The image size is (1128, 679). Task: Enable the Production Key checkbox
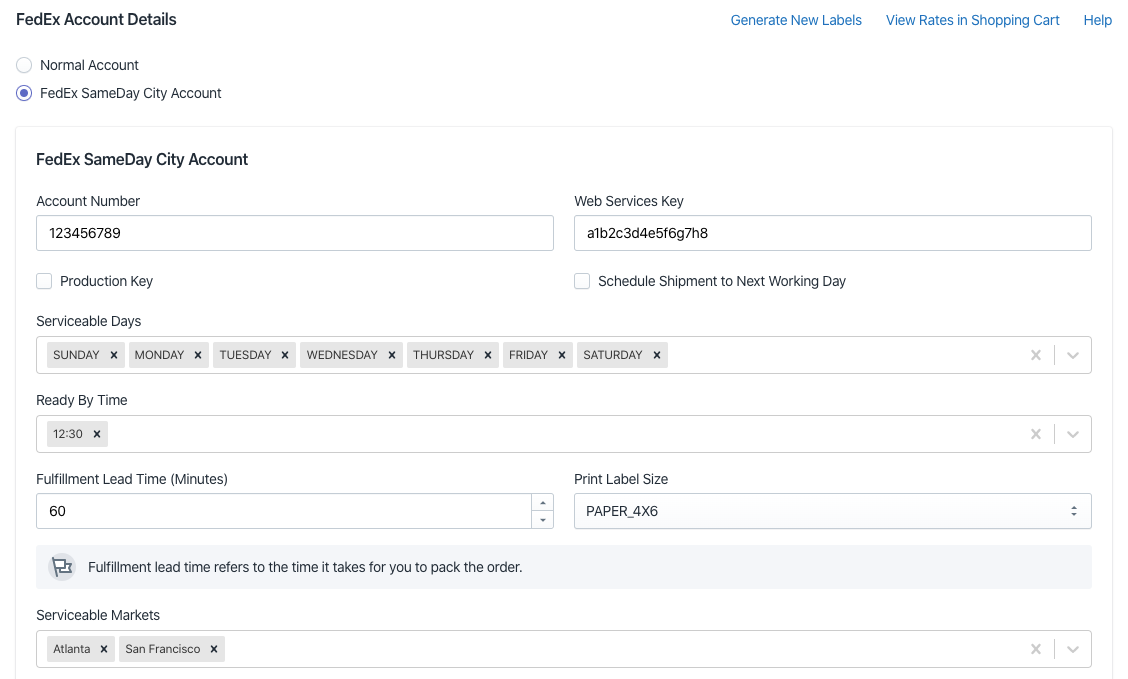pyautogui.click(x=44, y=281)
